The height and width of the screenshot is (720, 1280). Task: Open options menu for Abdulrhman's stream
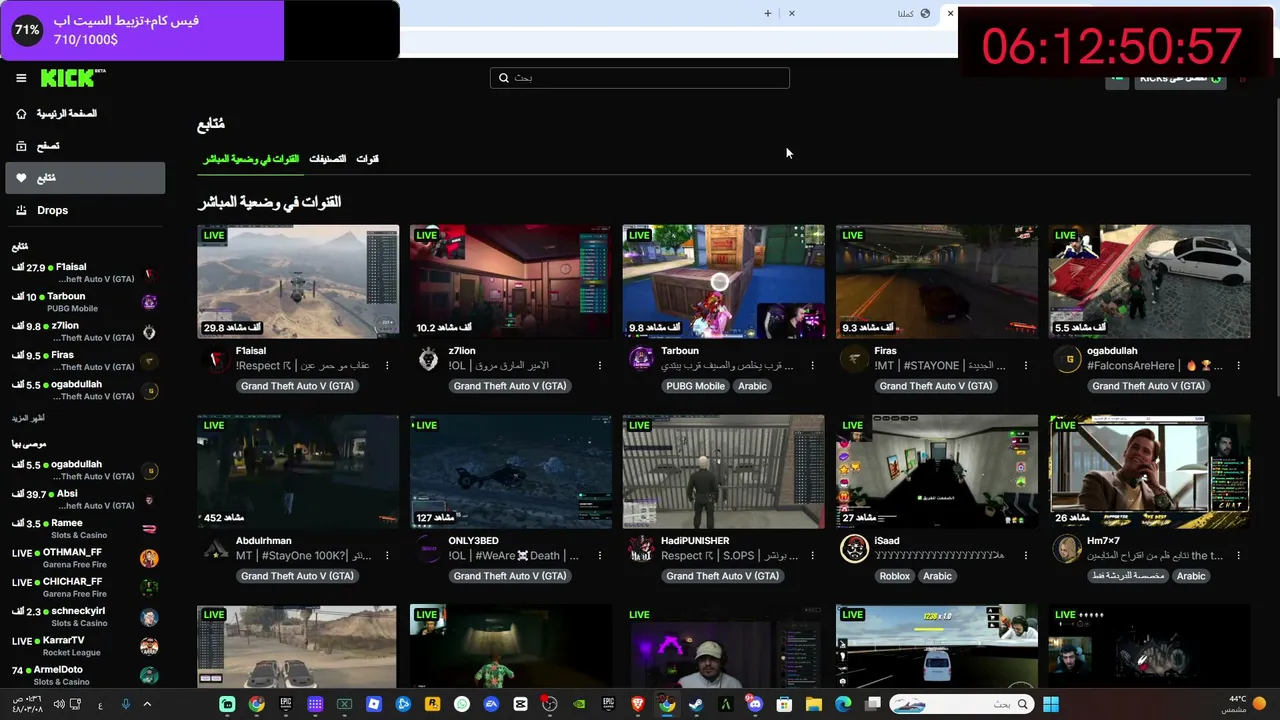coord(387,556)
